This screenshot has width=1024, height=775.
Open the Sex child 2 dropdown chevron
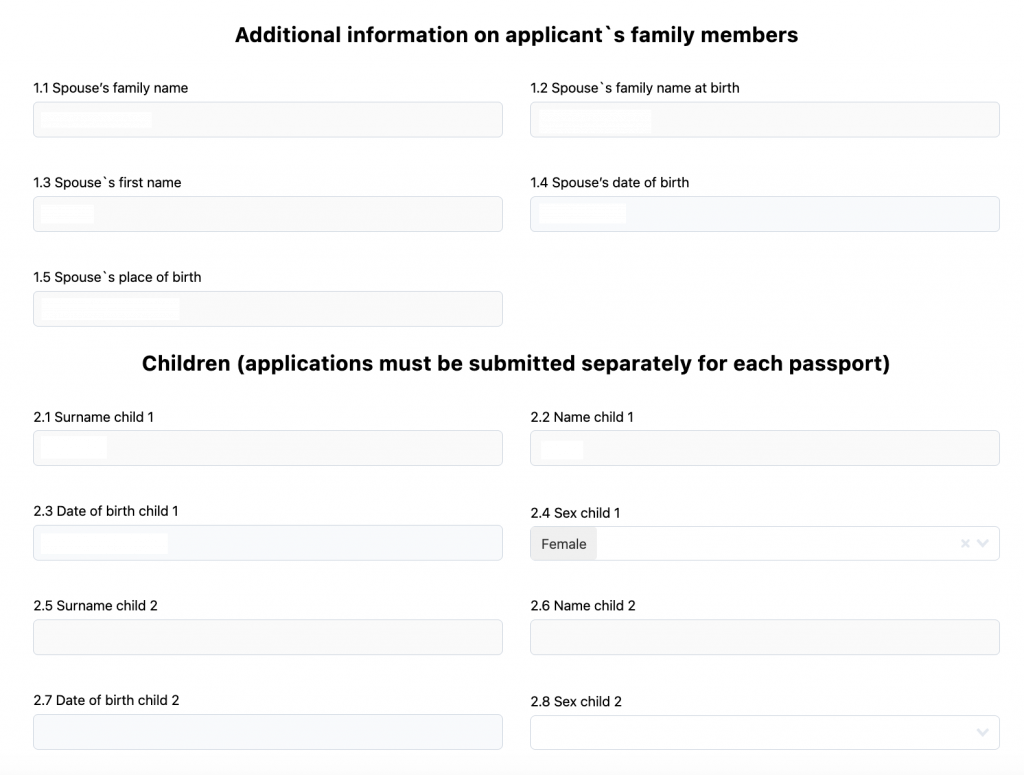coord(983,732)
